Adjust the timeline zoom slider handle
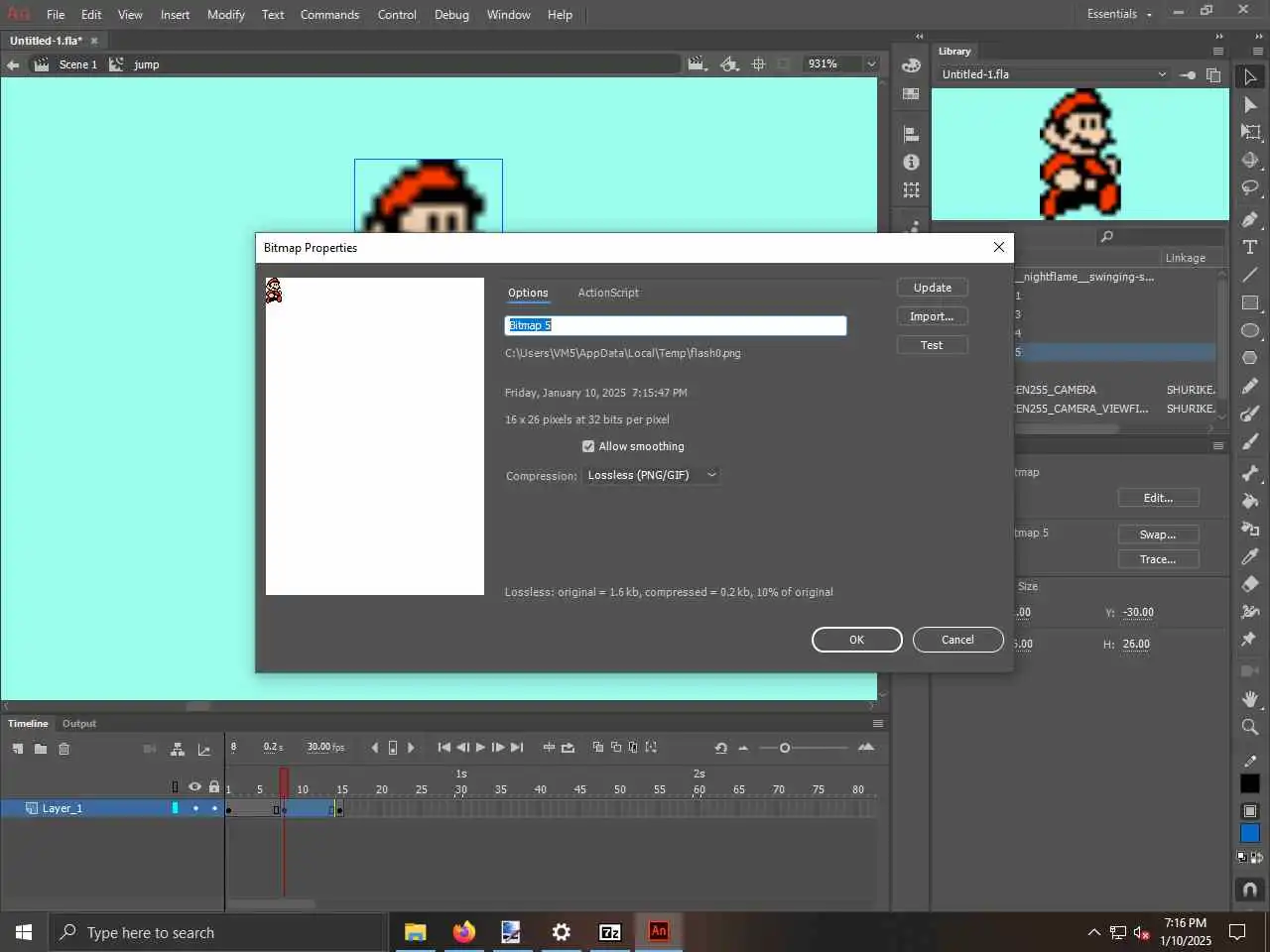 [x=785, y=748]
